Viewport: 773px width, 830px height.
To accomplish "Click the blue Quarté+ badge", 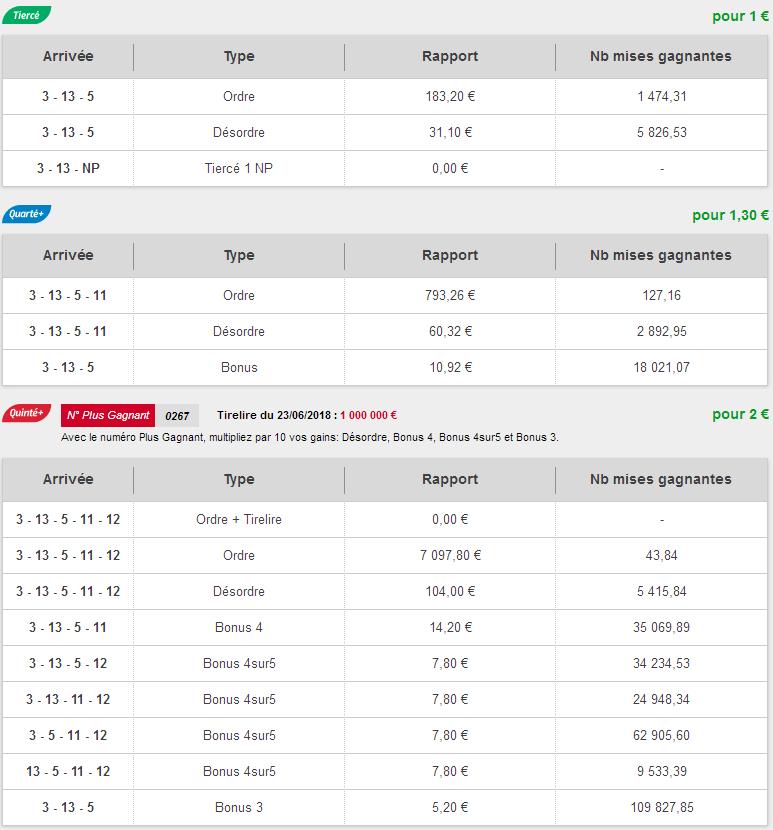I will pyautogui.click(x=29, y=214).
